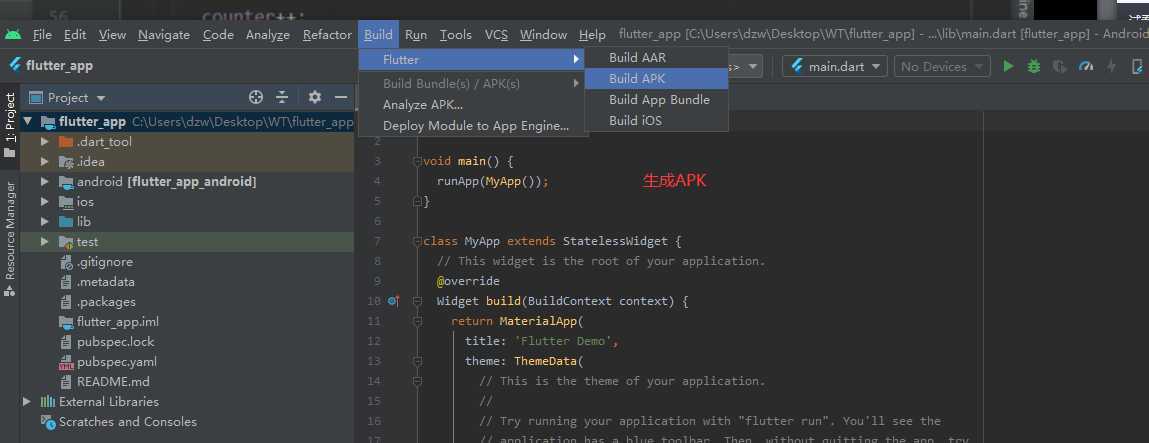This screenshot has width=1149, height=443.
Task: Expand the .idea folder
Action: point(45,162)
